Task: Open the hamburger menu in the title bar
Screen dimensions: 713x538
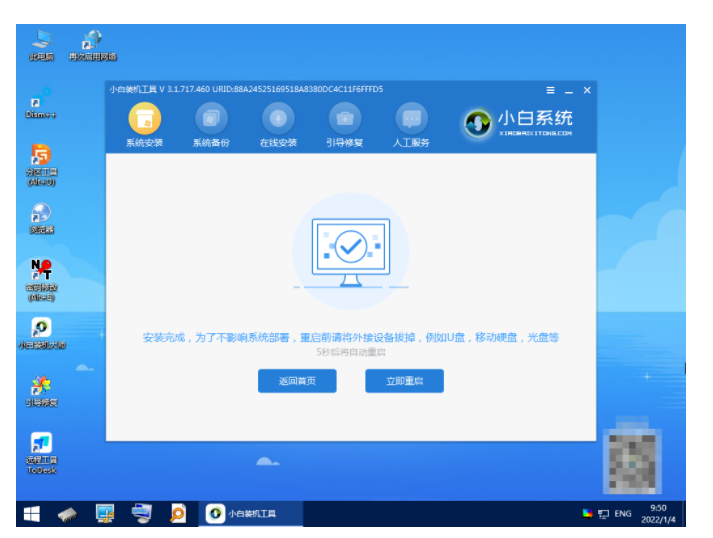Action: [x=550, y=90]
